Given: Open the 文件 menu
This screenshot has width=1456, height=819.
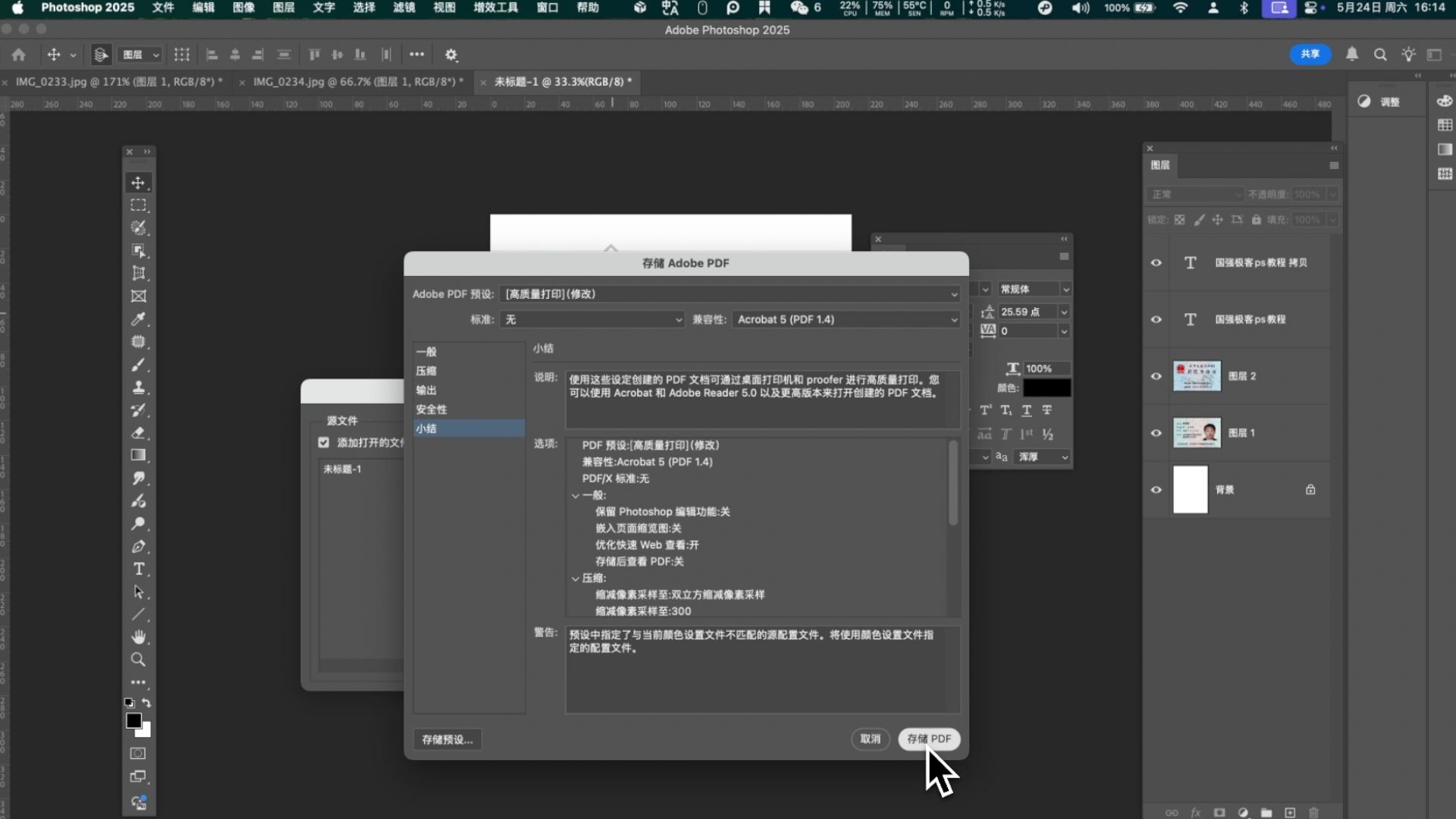Looking at the screenshot, I should tap(163, 8).
